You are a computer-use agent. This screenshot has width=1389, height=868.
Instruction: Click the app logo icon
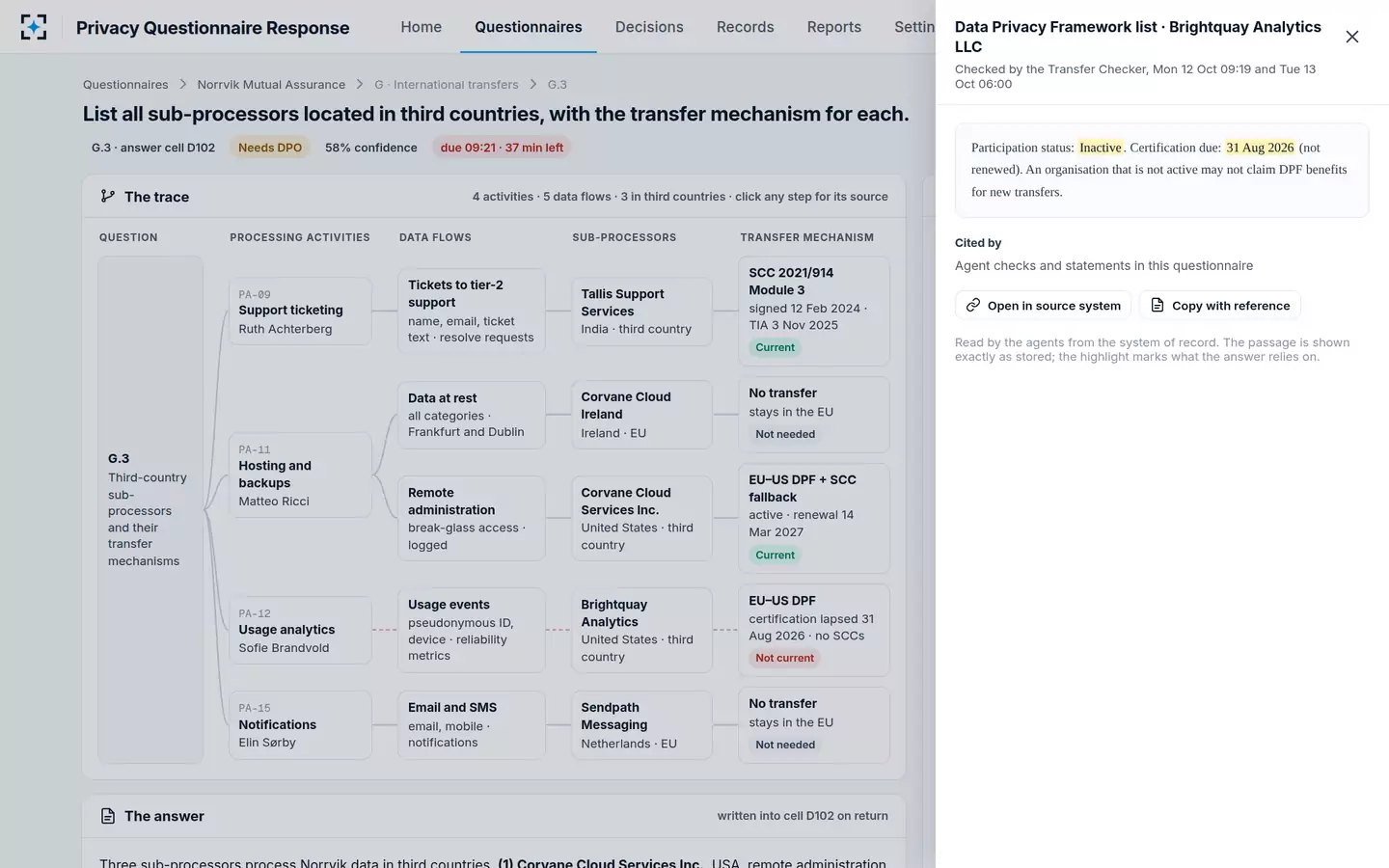[x=34, y=27]
